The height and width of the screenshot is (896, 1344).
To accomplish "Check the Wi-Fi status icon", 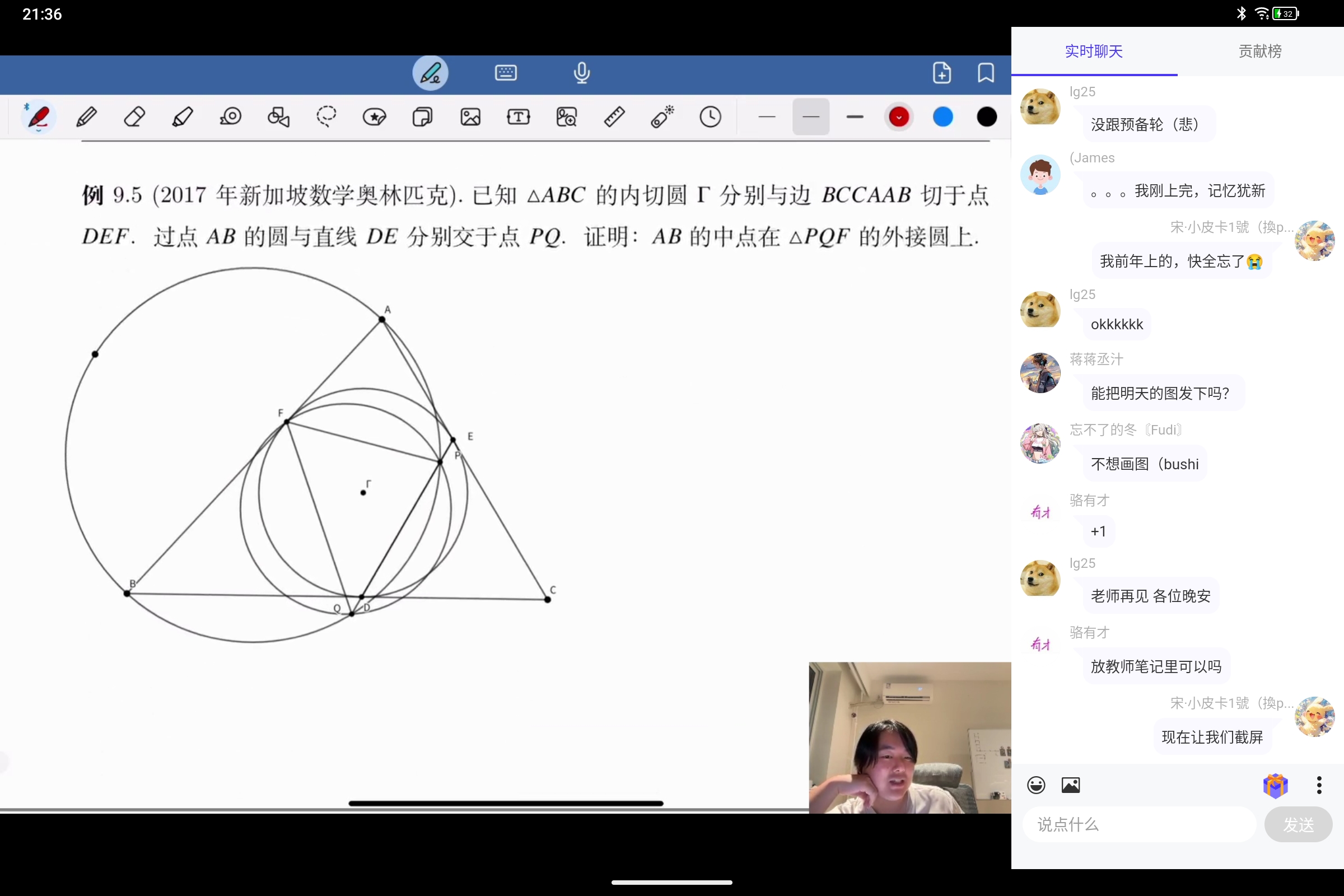I will (1262, 13).
